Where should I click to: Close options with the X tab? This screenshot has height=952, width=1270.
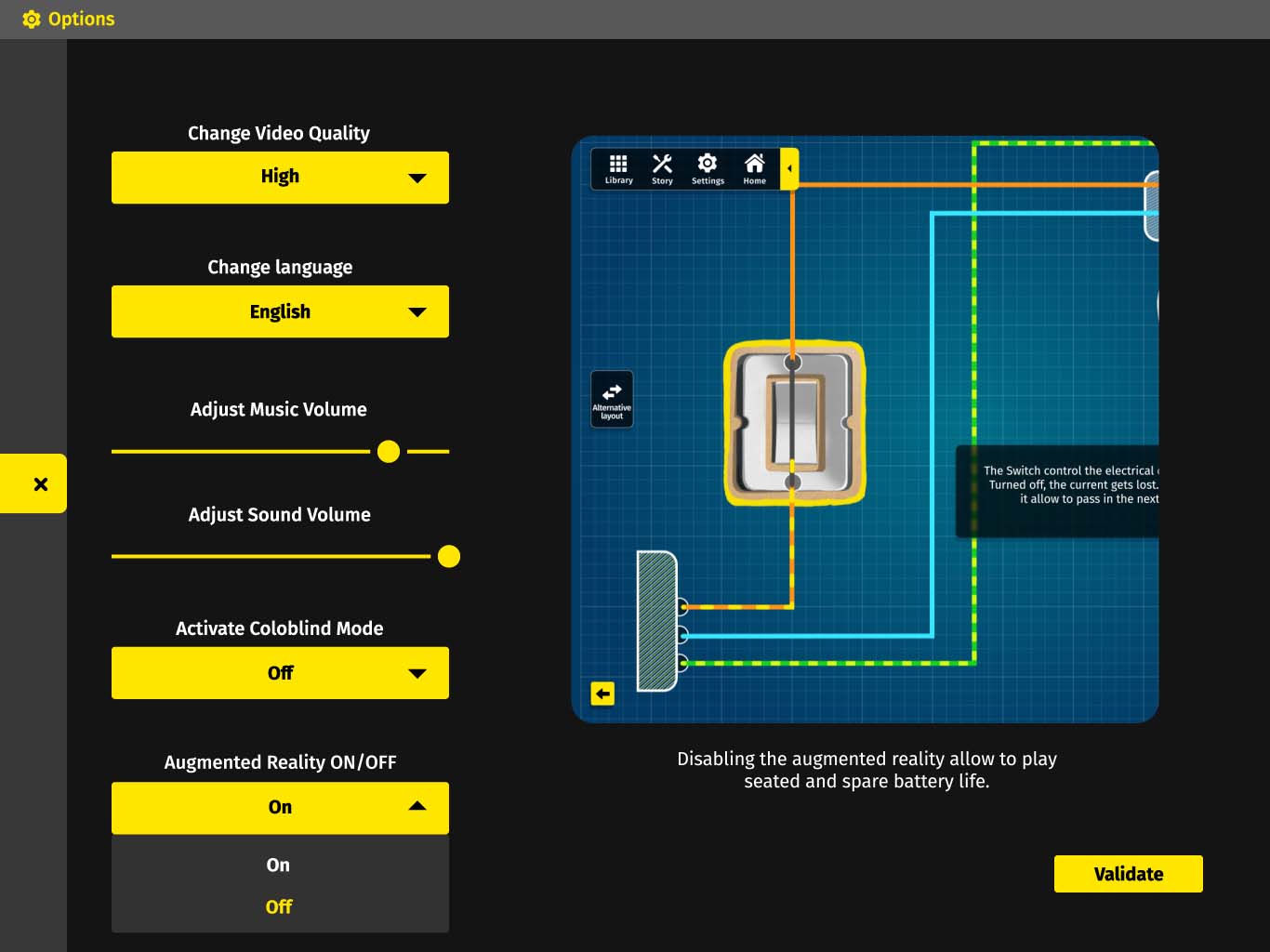click(40, 483)
